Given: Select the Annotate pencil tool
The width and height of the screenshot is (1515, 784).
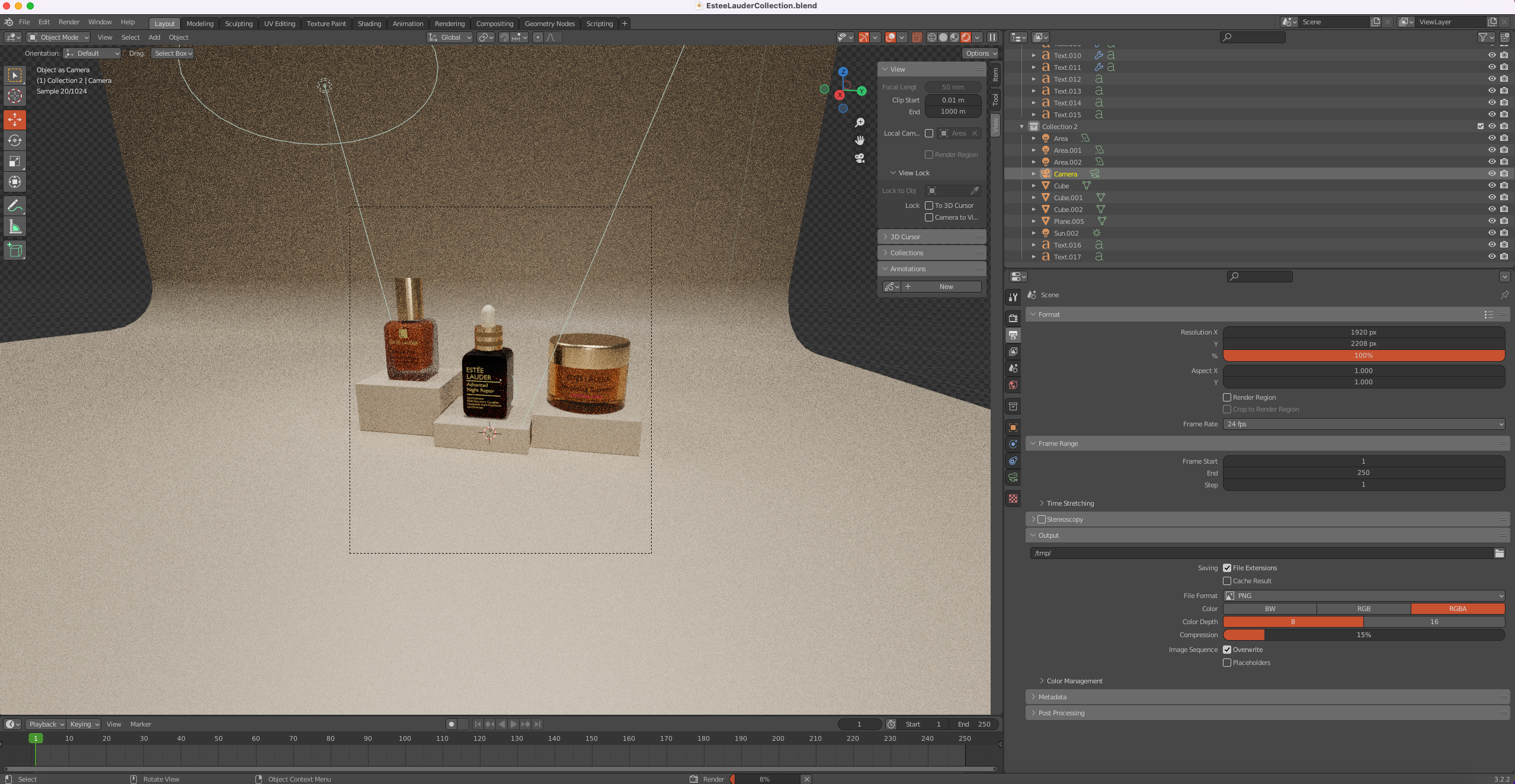Looking at the screenshot, I should click(x=15, y=206).
